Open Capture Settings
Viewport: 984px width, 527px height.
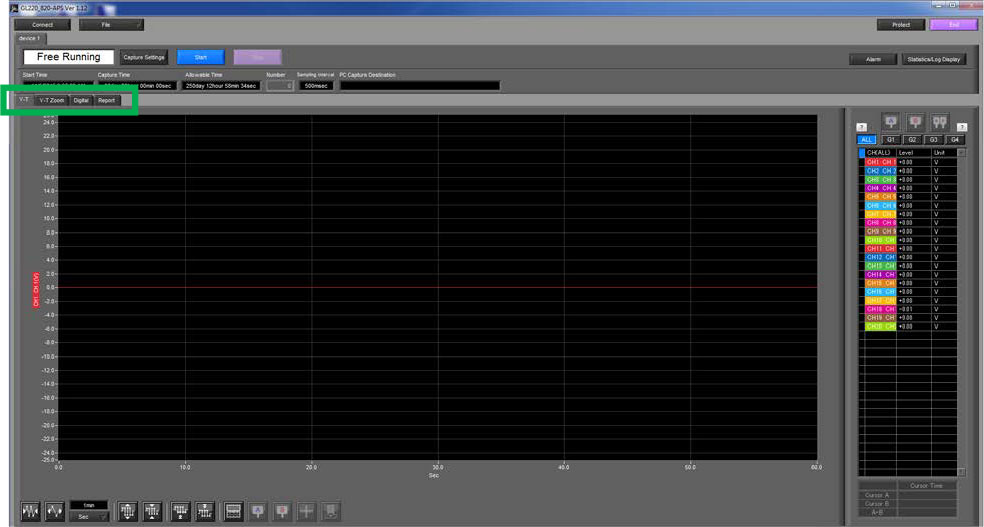coord(144,57)
